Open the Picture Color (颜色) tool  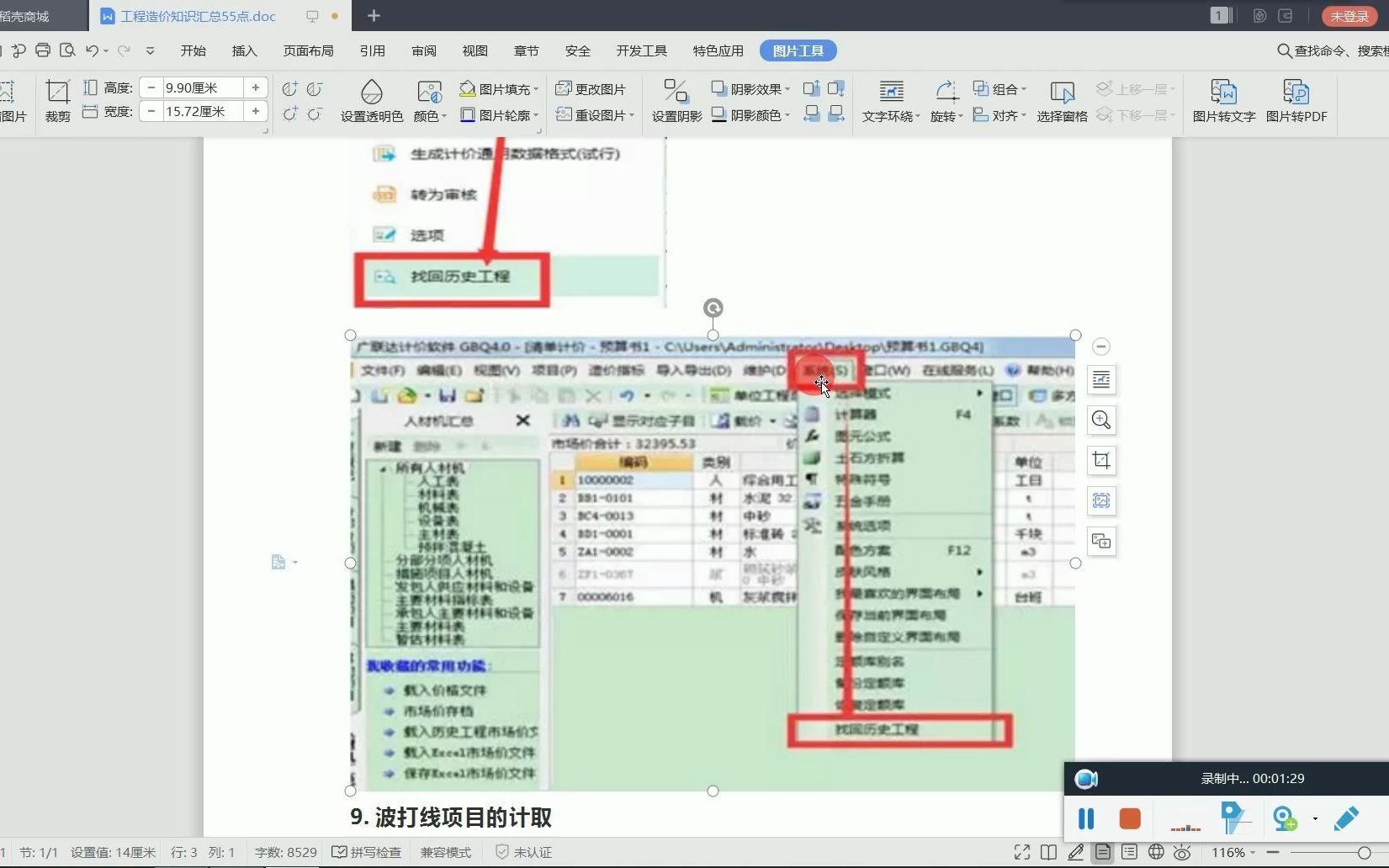429,101
